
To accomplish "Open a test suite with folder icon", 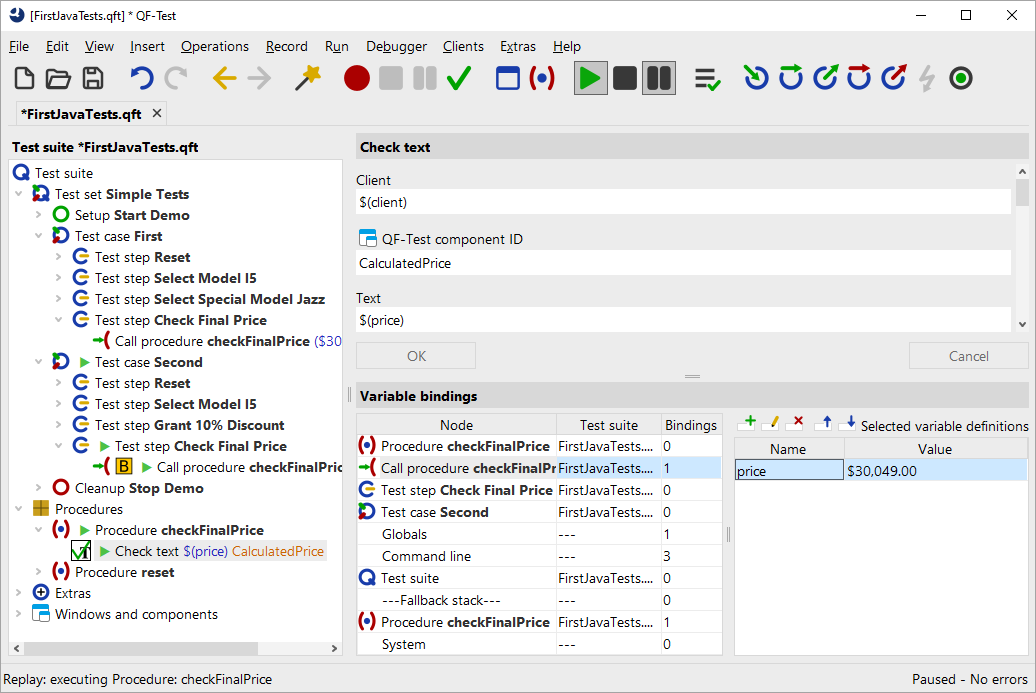I will coord(58,78).
